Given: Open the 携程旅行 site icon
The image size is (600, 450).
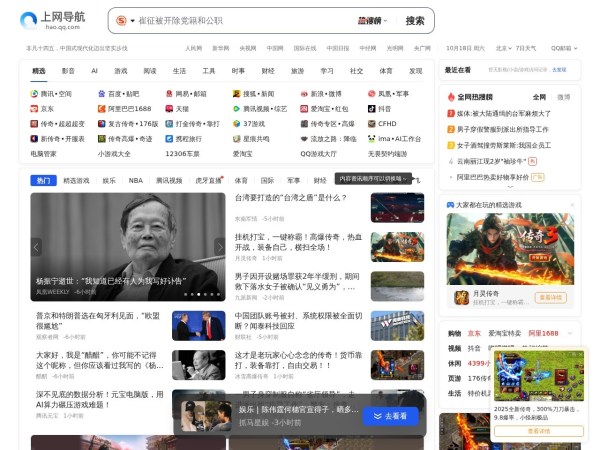Looking at the screenshot, I should 169,139.
